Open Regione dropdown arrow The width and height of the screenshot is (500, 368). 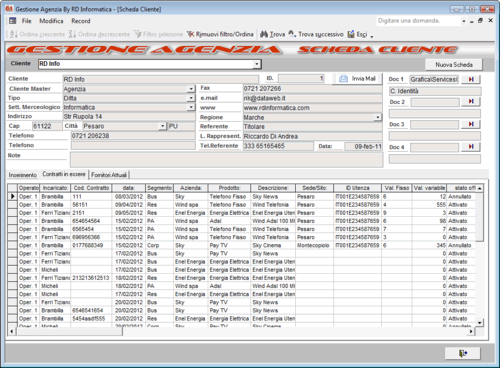[x=378, y=117]
